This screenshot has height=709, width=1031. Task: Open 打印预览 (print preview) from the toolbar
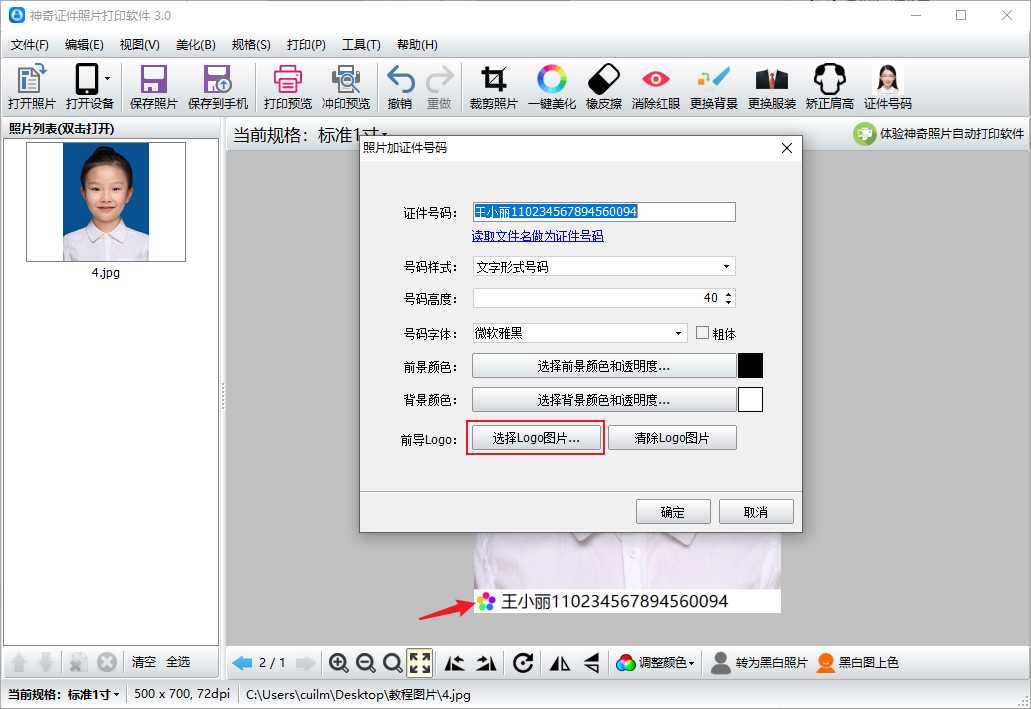point(287,86)
